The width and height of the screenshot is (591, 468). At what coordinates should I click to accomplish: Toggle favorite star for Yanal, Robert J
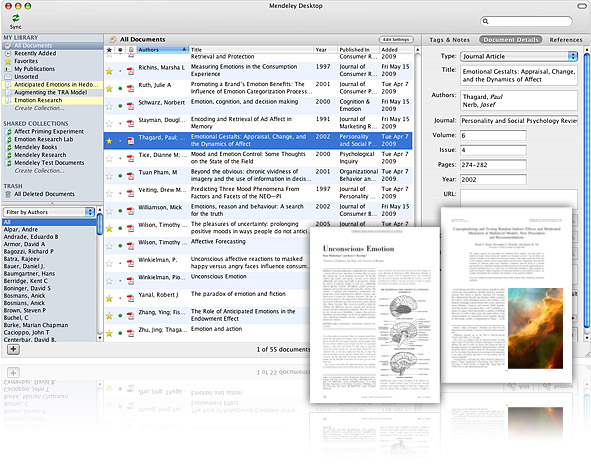click(109, 298)
